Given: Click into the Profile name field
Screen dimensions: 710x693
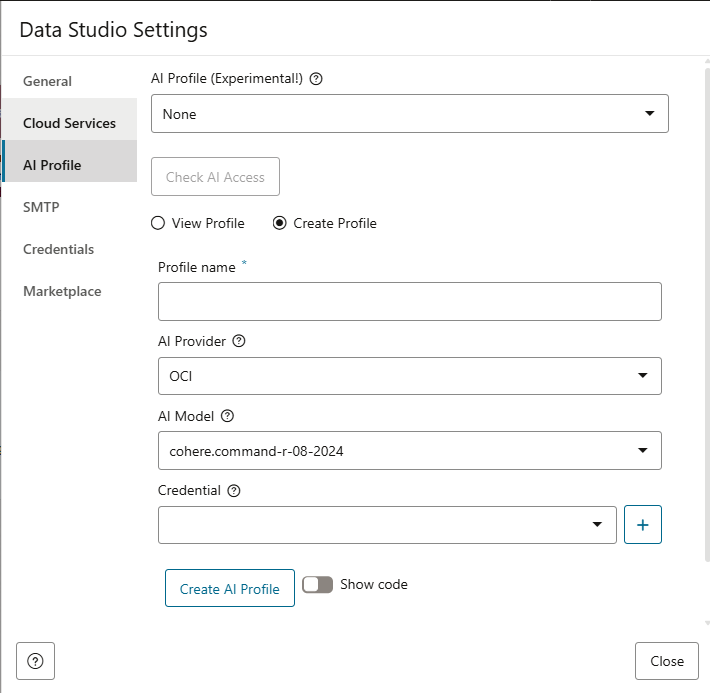Looking at the screenshot, I should (409, 301).
